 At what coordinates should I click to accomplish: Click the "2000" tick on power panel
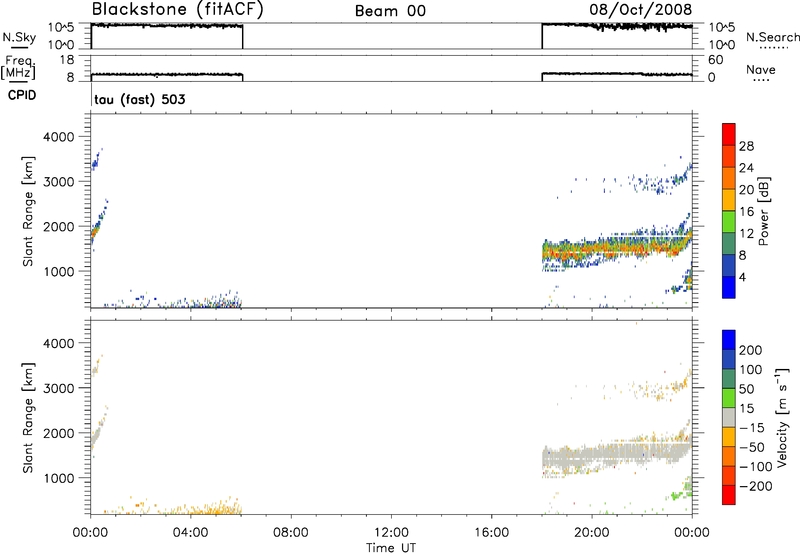click(x=59, y=226)
